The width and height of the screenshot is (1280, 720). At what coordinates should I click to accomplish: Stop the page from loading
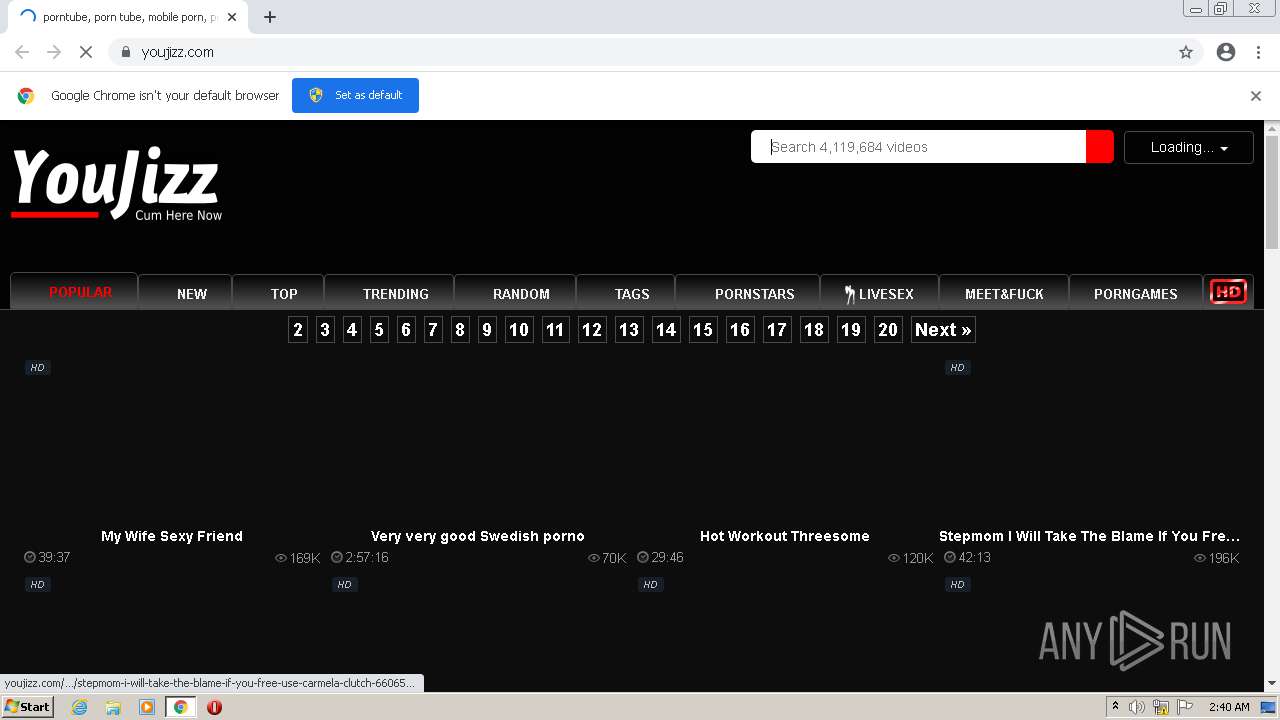point(85,52)
